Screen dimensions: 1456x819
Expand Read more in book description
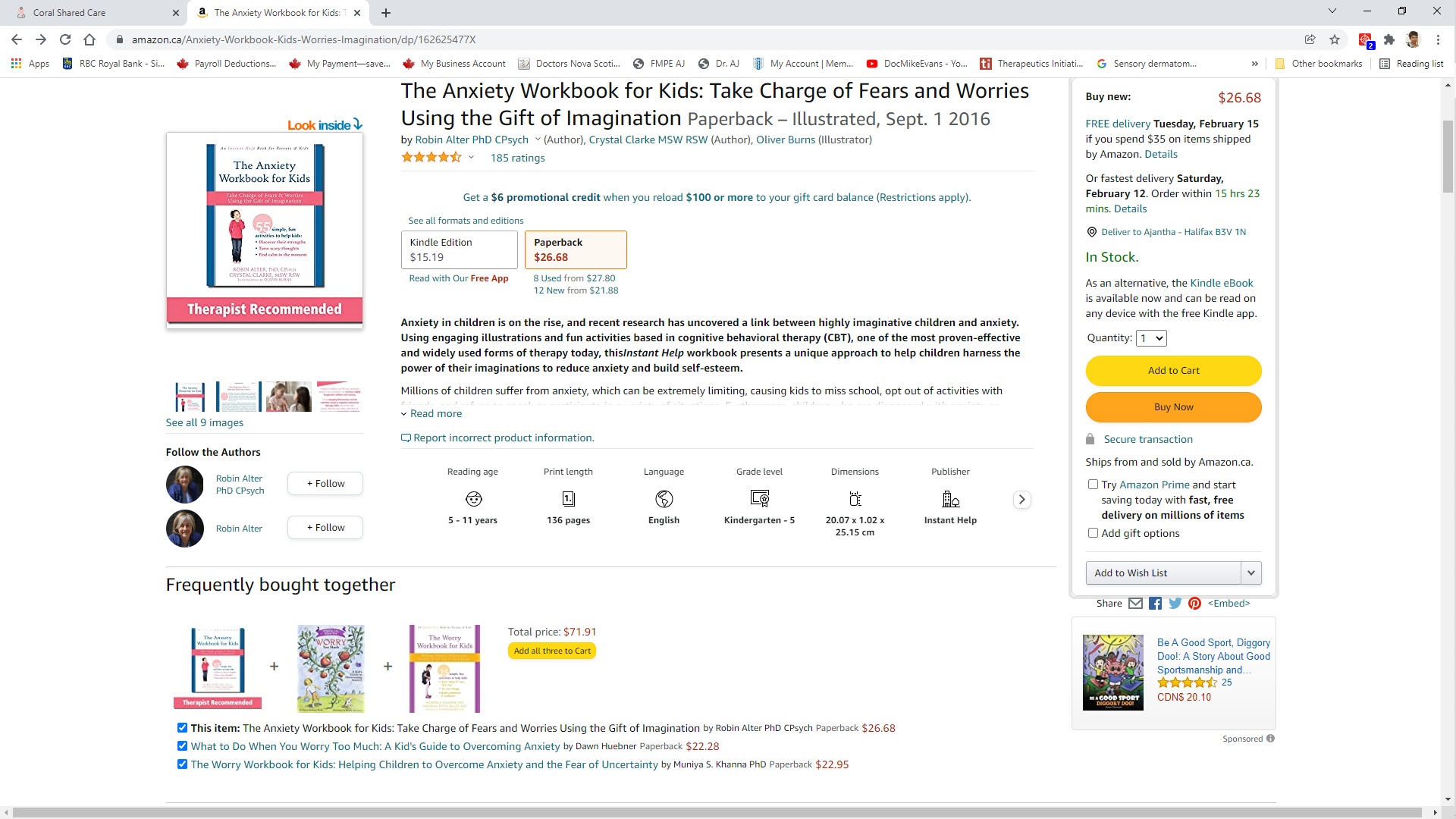click(435, 414)
